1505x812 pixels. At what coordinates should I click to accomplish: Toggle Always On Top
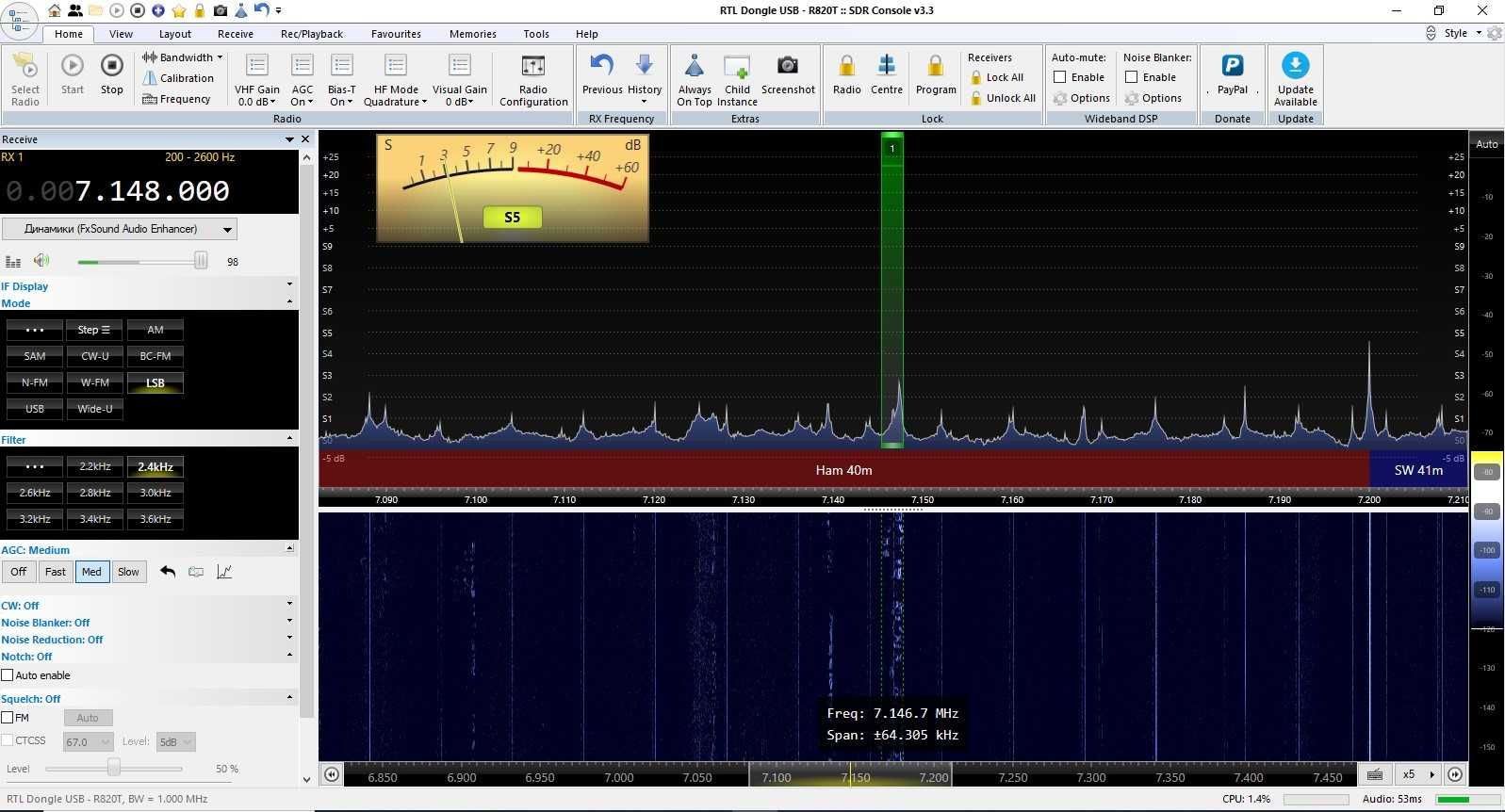pyautogui.click(x=695, y=79)
